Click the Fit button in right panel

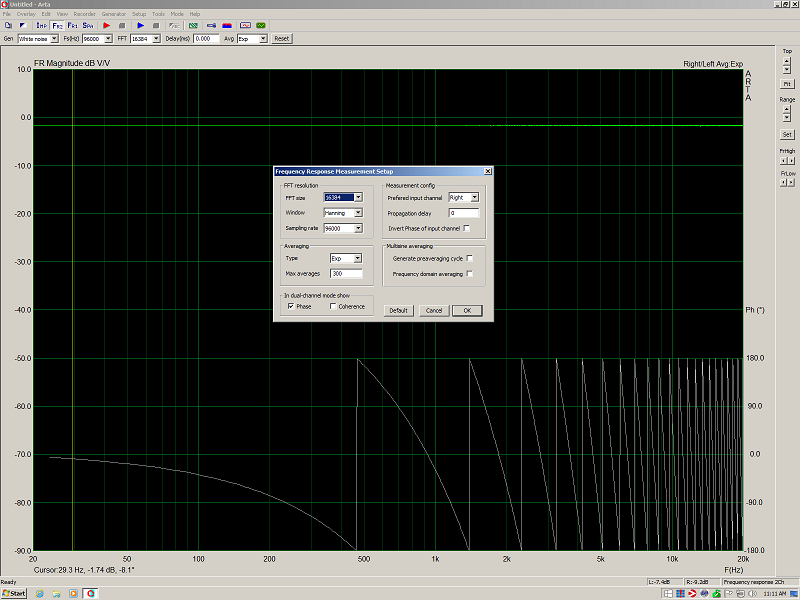(787, 84)
